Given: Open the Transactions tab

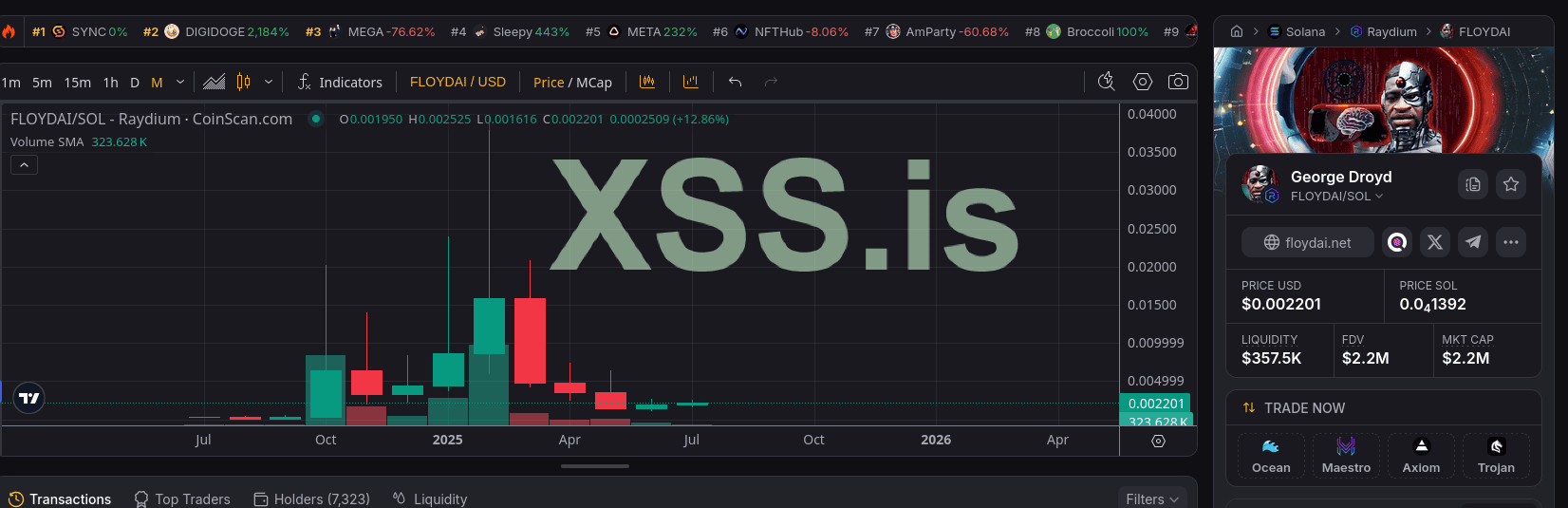Looking at the screenshot, I should coord(60,499).
